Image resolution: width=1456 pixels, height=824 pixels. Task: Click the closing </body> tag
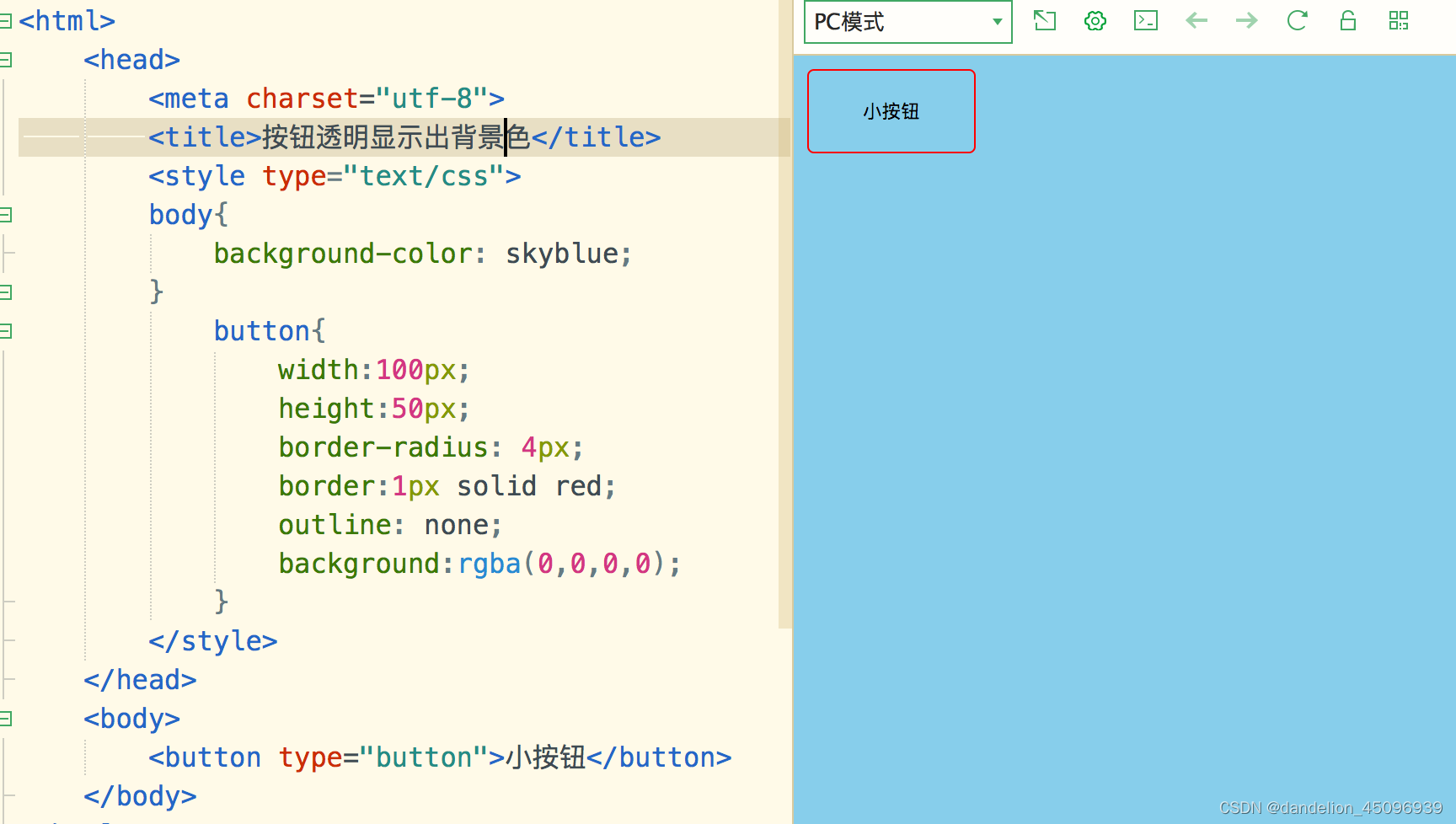[x=140, y=796]
